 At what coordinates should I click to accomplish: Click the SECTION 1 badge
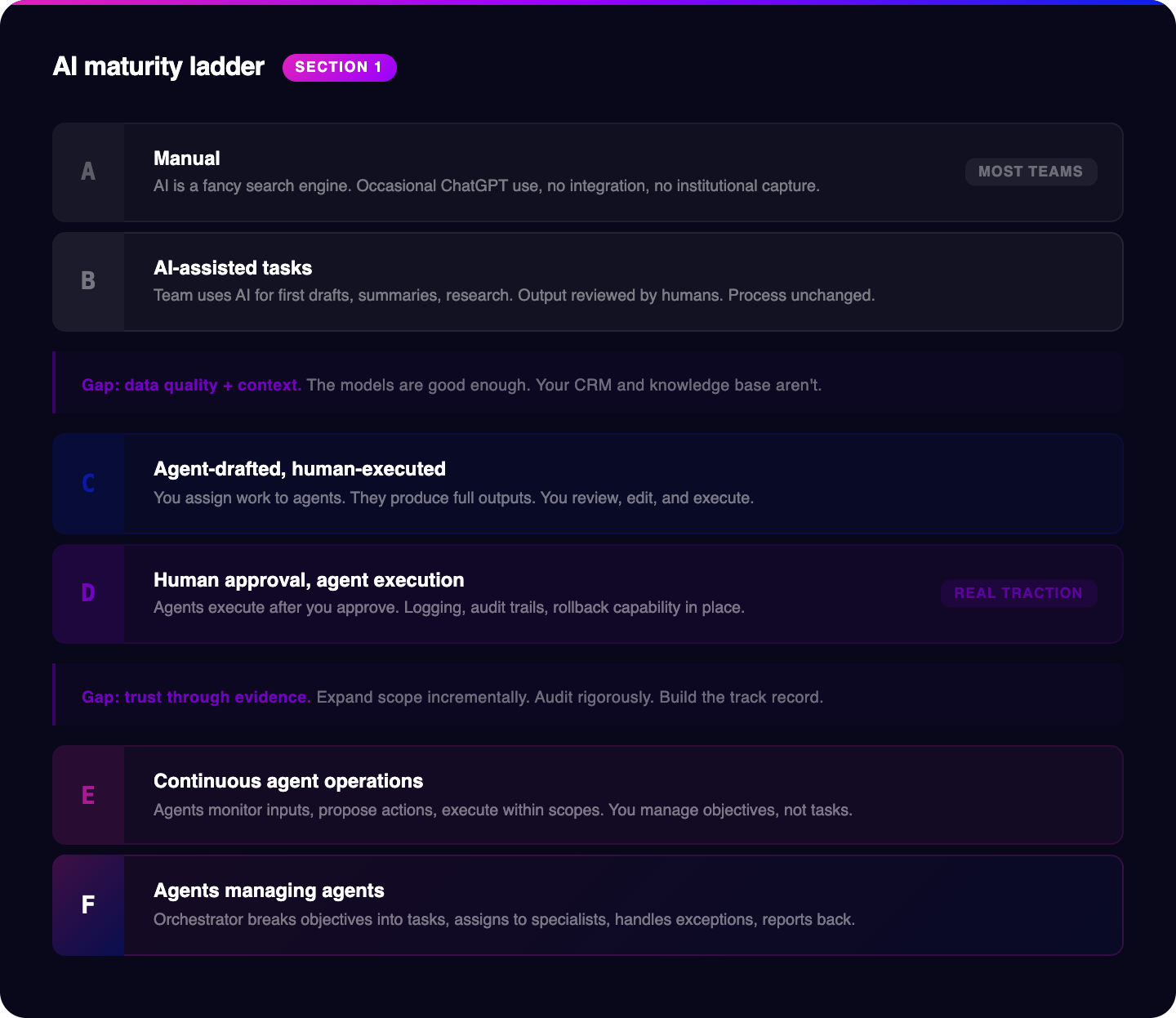click(340, 68)
